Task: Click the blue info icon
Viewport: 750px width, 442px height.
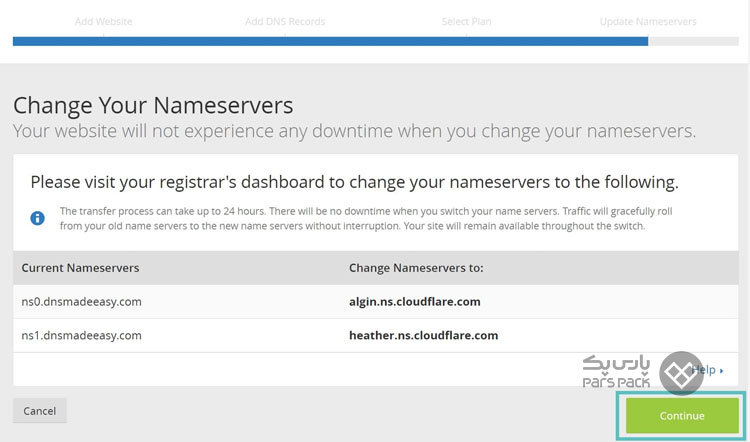Action: click(37, 218)
